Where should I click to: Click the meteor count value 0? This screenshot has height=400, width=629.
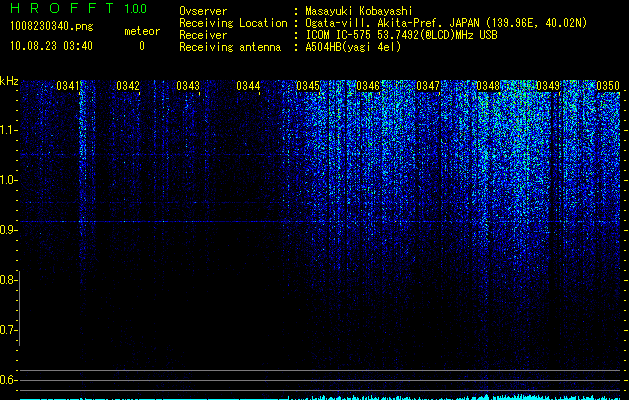pos(142,46)
